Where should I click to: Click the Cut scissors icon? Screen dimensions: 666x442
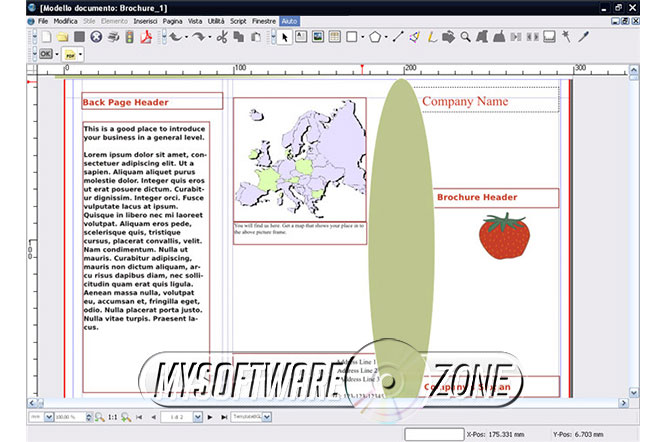[223, 37]
